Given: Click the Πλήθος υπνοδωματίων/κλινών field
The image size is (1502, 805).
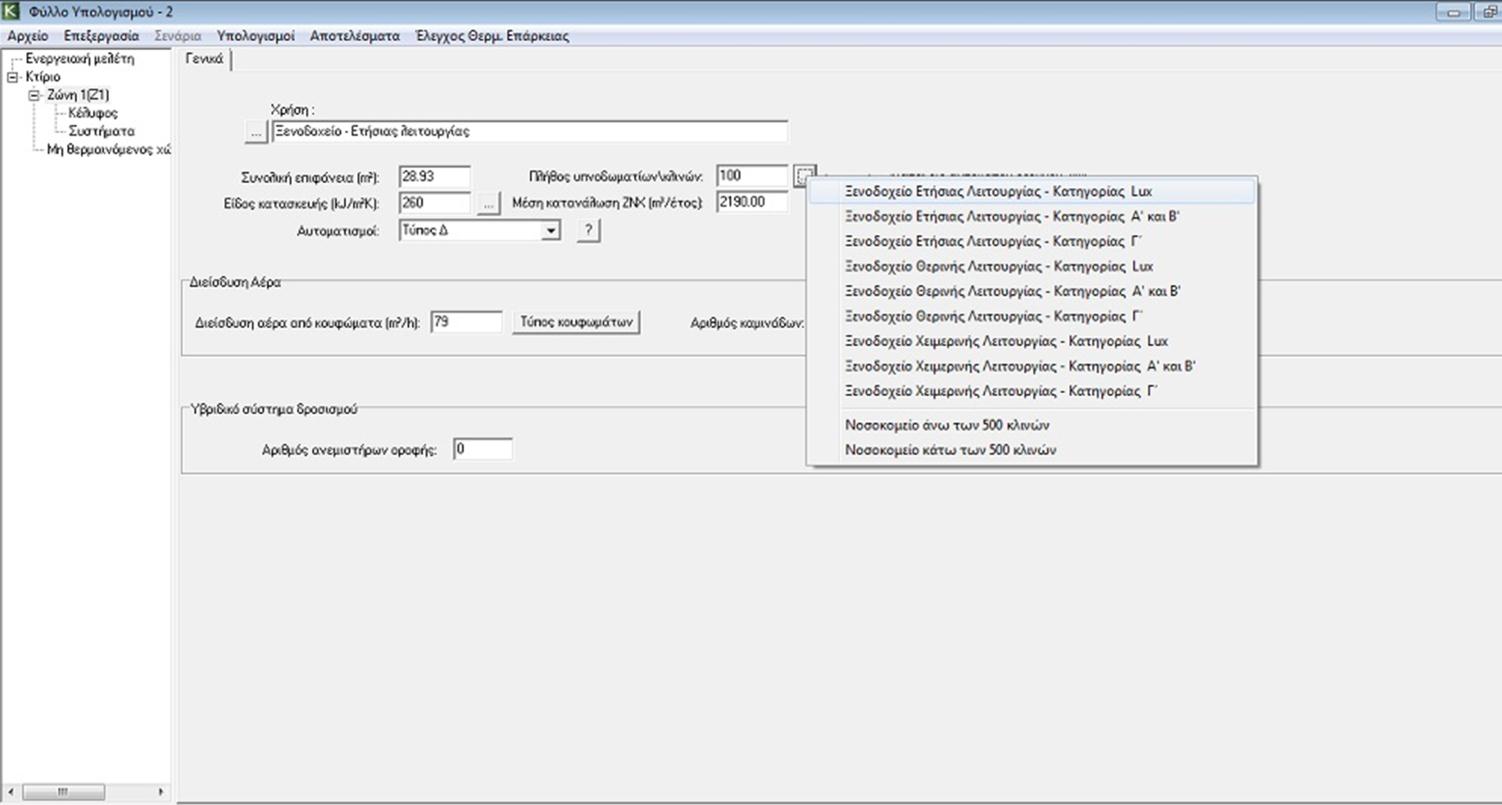Looking at the screenshot, I should [x=752, y=176].
